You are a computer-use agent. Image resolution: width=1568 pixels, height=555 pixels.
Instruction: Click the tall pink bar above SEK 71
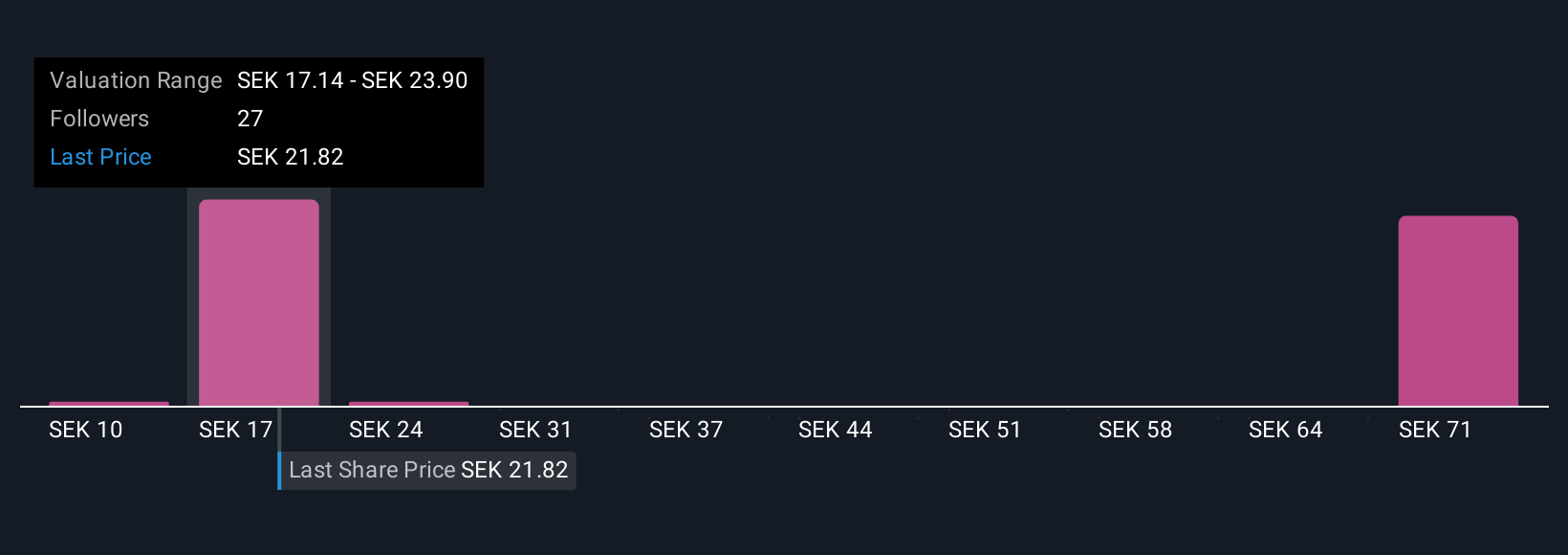coord(1457,311)
